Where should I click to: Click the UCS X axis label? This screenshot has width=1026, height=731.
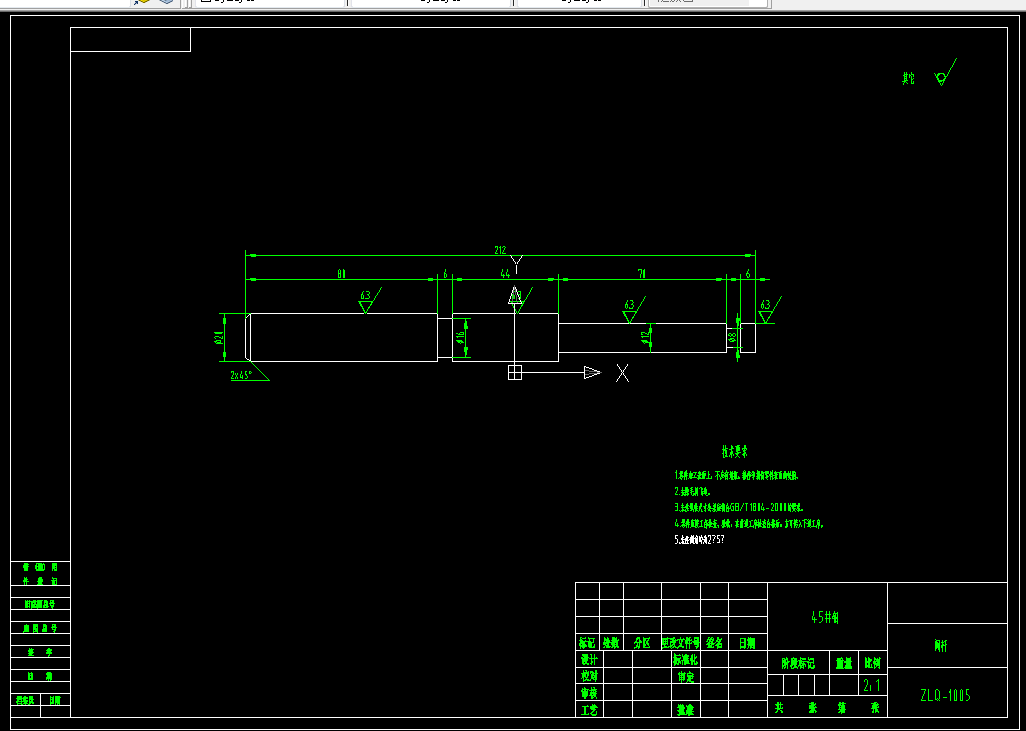tap(622, 374)
